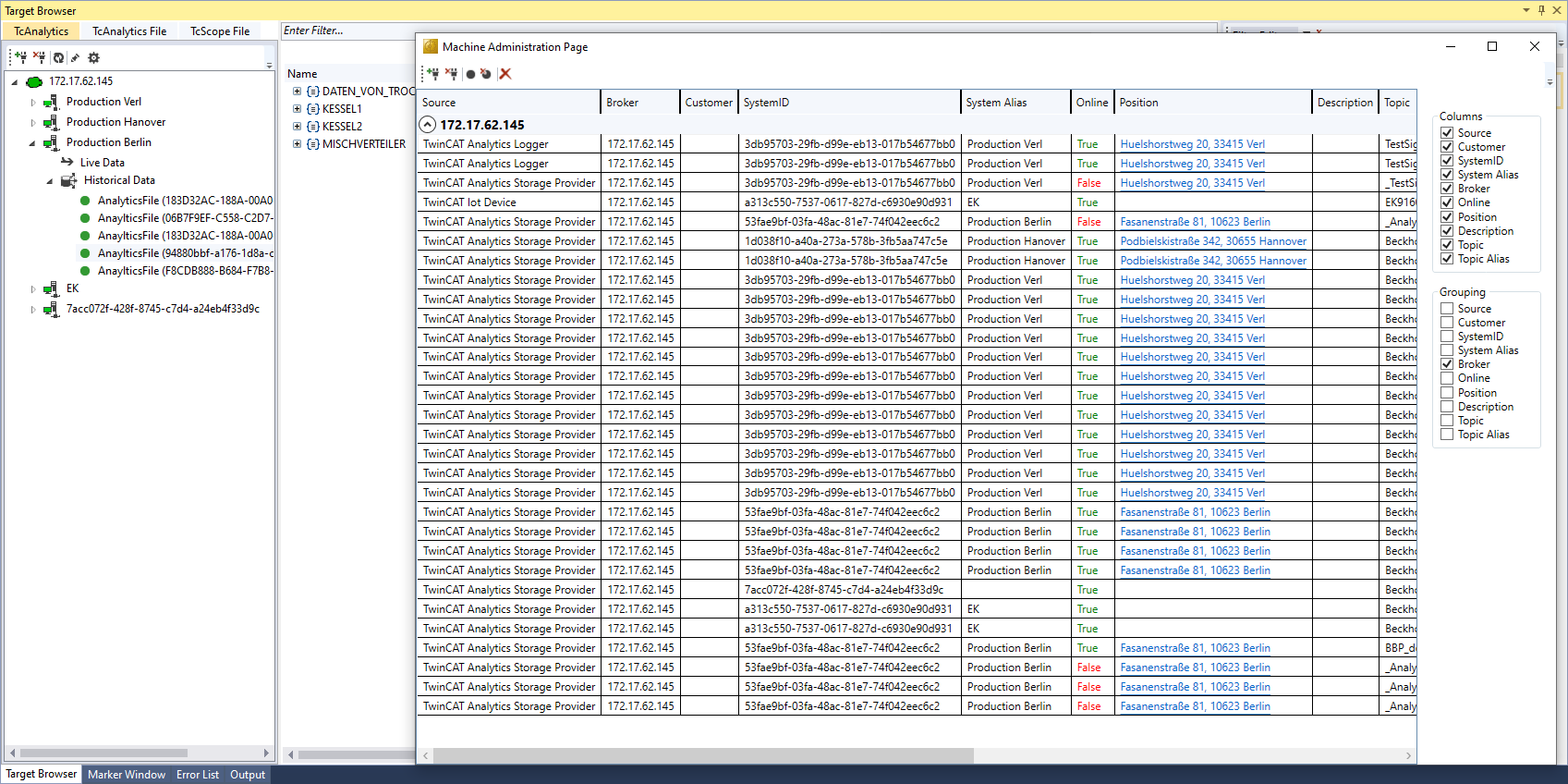Click add connection plug icon in Machine Administration toolbar
The image size is (1568, 784).
[432, 74]
